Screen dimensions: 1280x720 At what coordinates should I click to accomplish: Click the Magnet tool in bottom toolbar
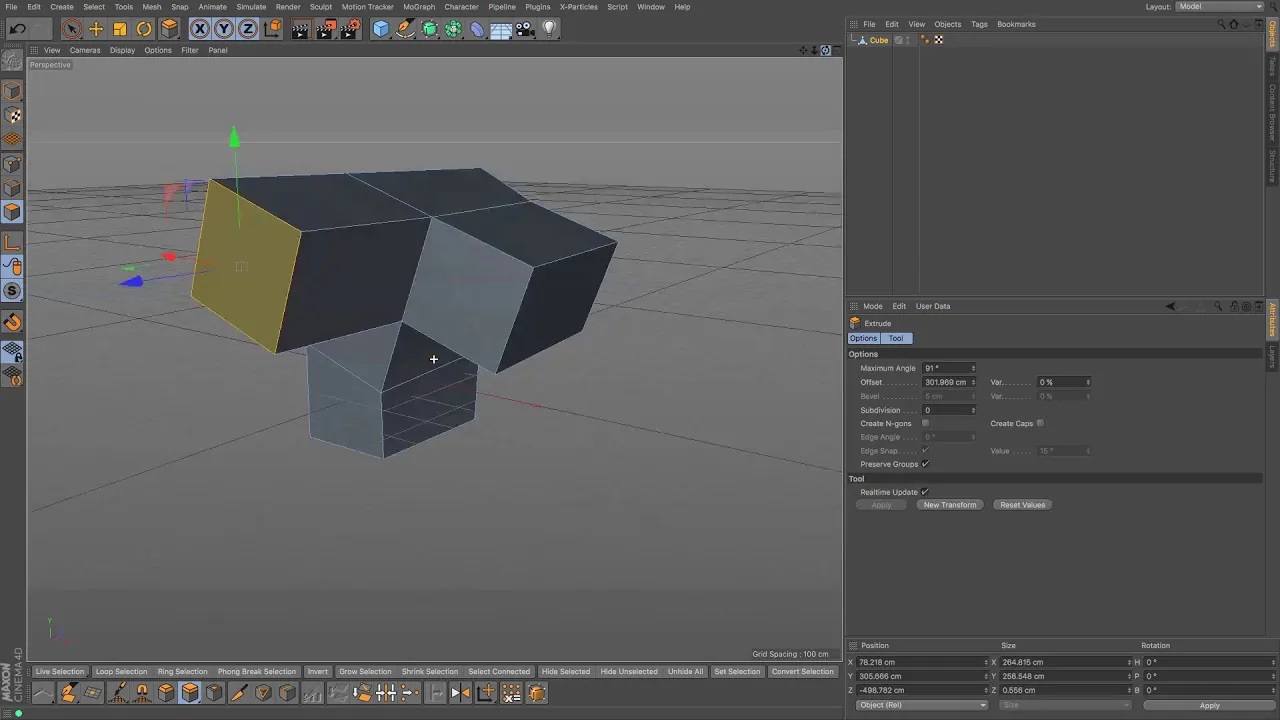140,693
